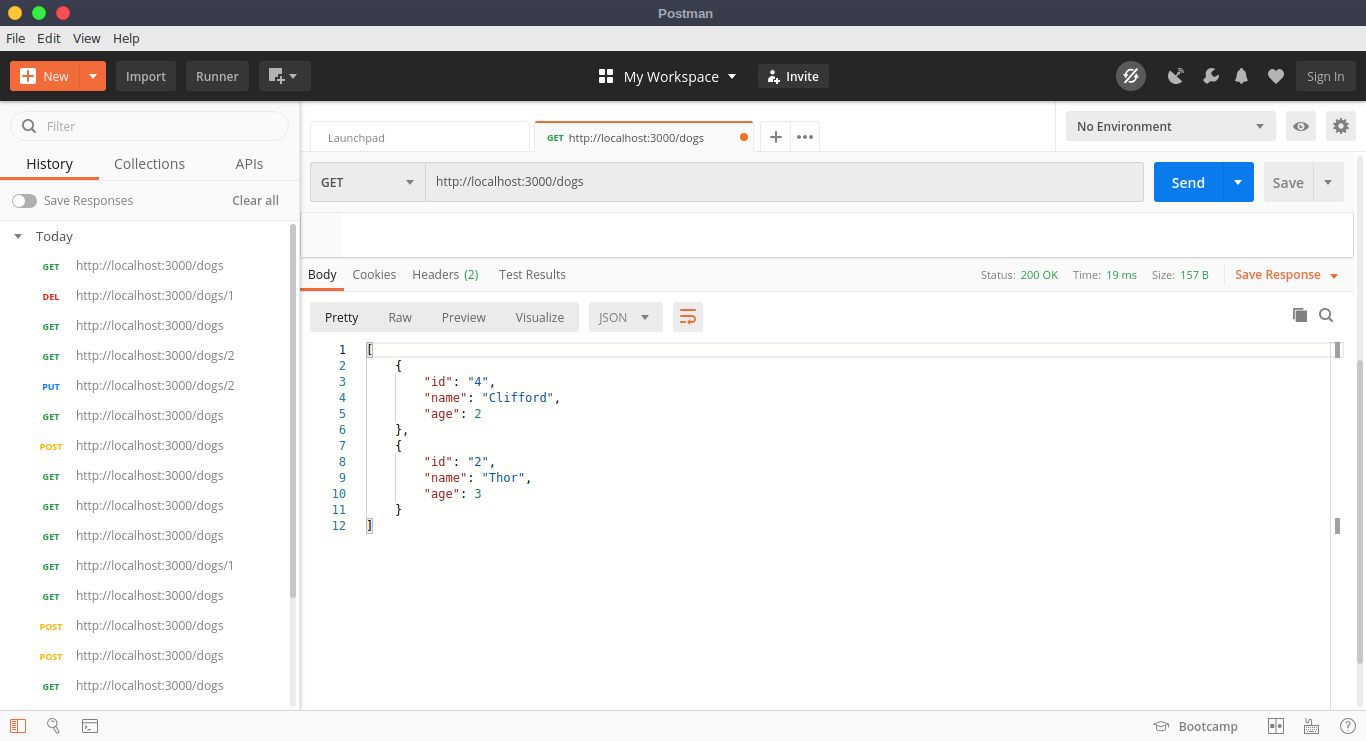The image size is (1366, 741).
Task: Copy response body using the copy icon
Action: (x=1299, y=315)
